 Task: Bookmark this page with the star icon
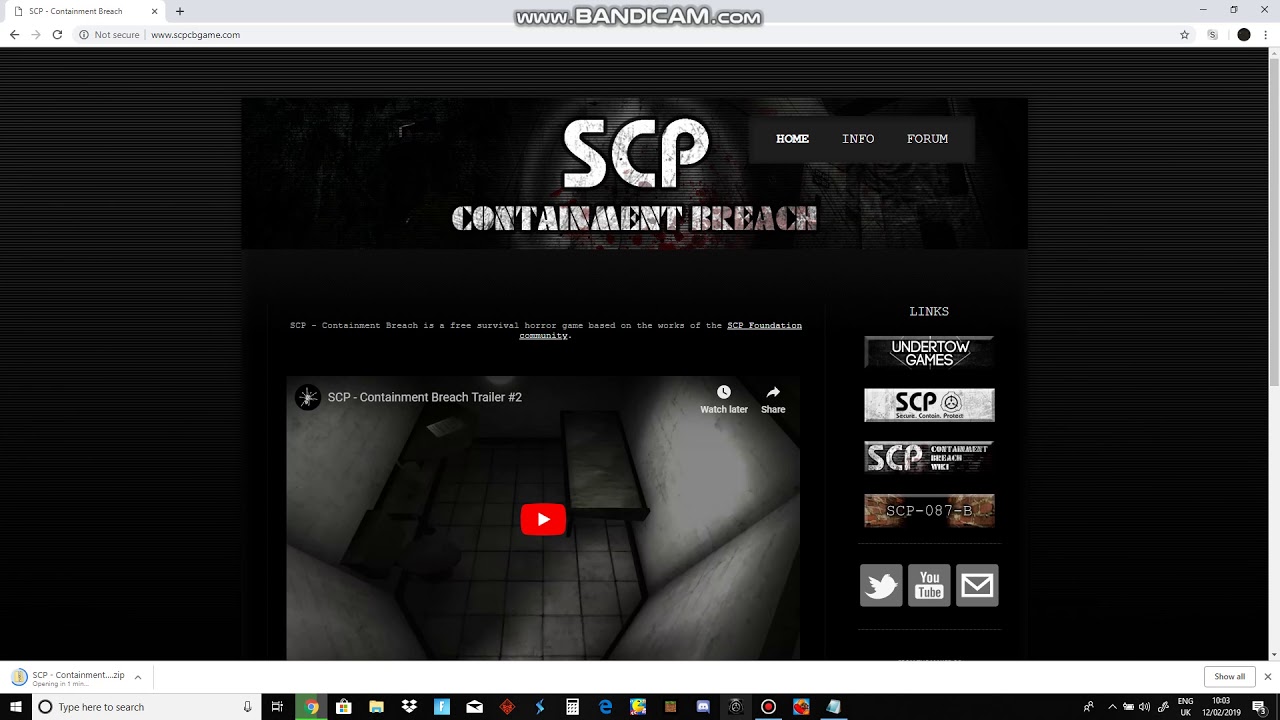1185,35
